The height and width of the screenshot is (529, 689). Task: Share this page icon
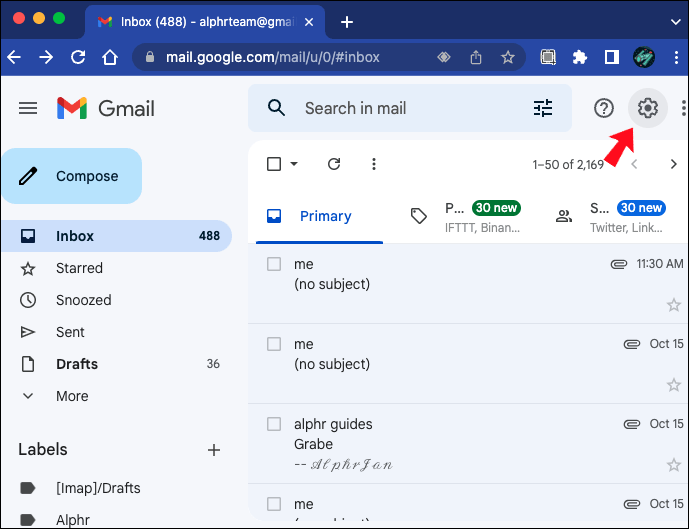click(x=476, y=57)
